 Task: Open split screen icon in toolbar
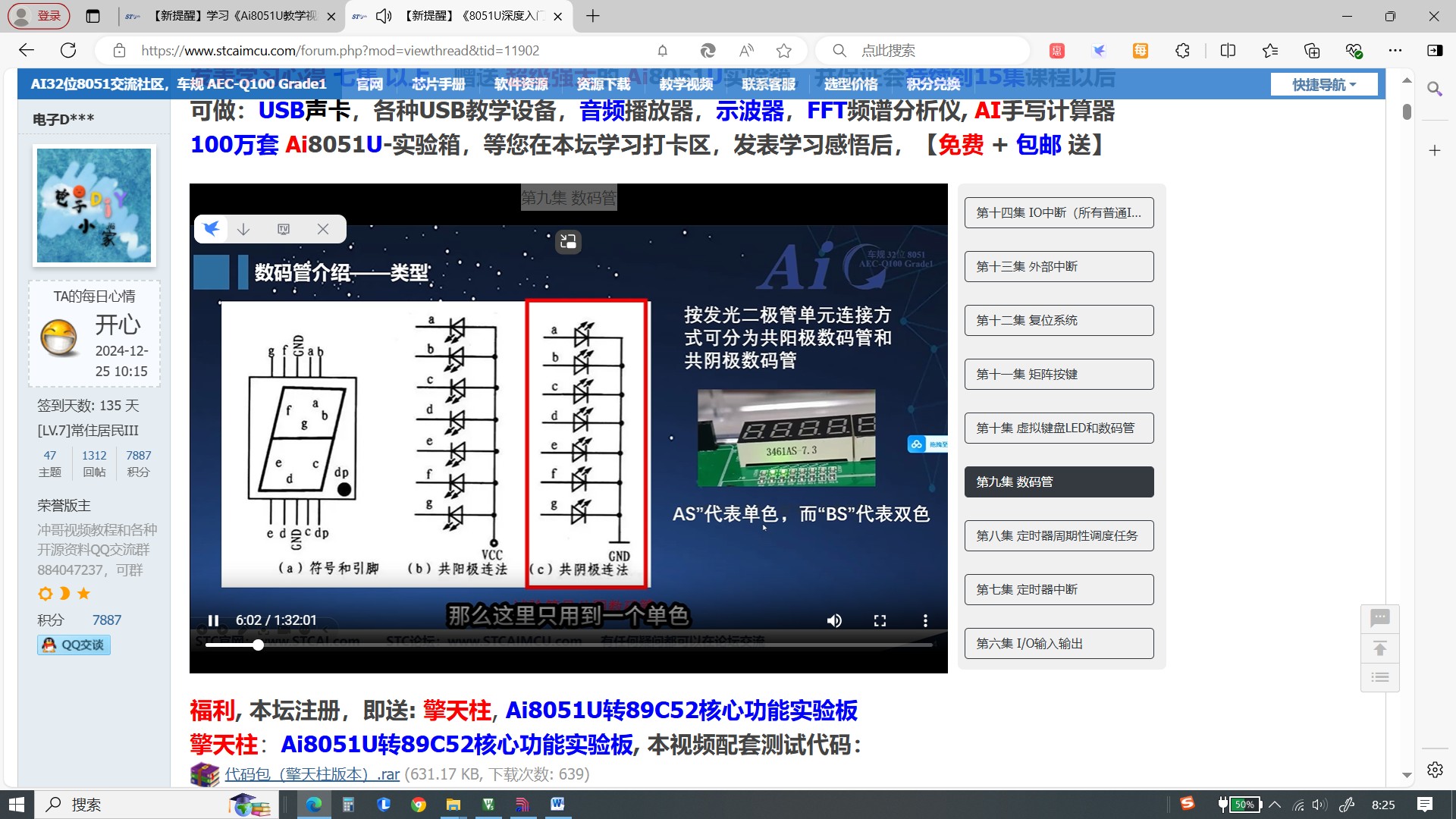[x=1228, y=51]
